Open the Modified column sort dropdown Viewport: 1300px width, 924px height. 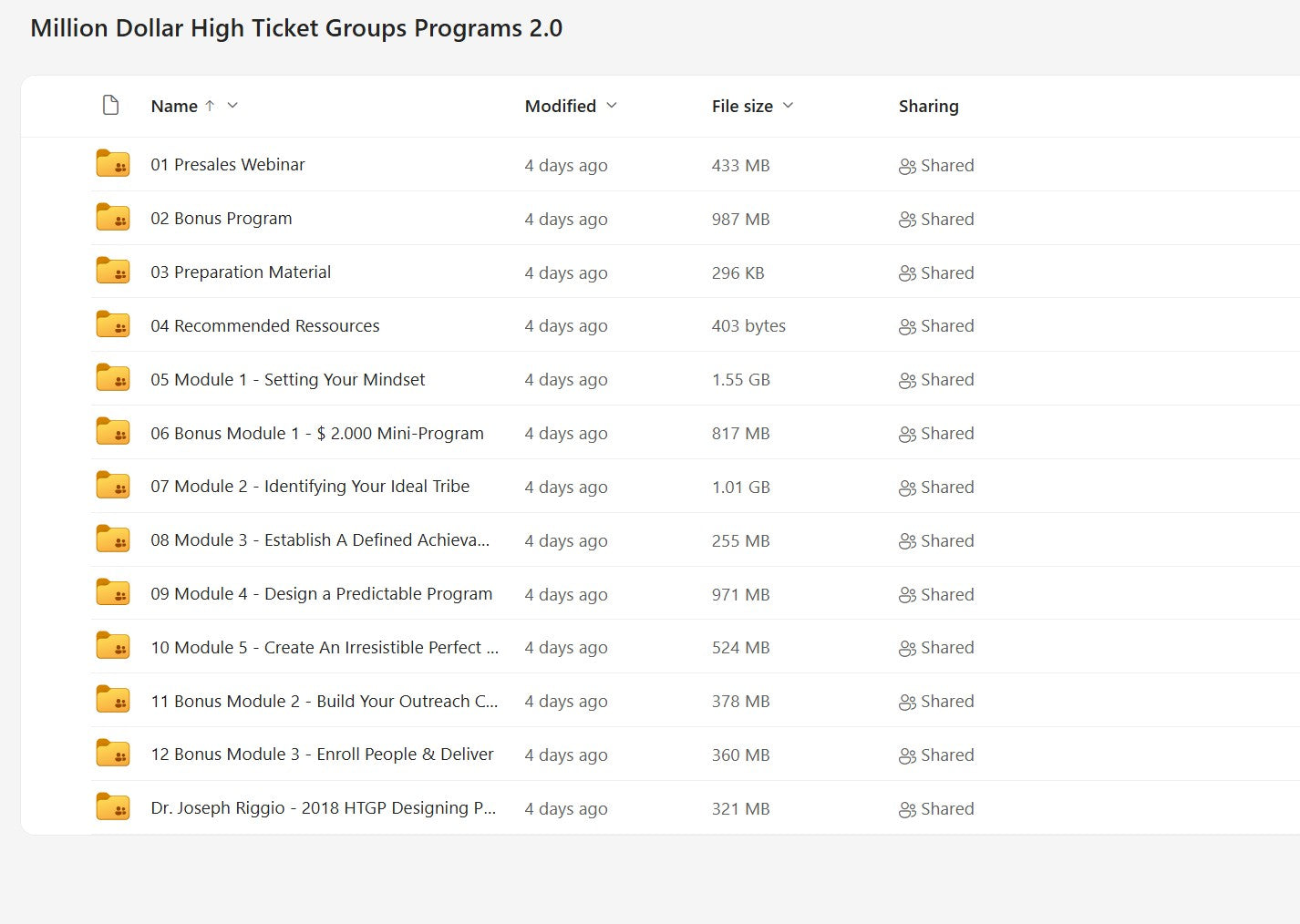pyautogui.click(x=612, y=106)
